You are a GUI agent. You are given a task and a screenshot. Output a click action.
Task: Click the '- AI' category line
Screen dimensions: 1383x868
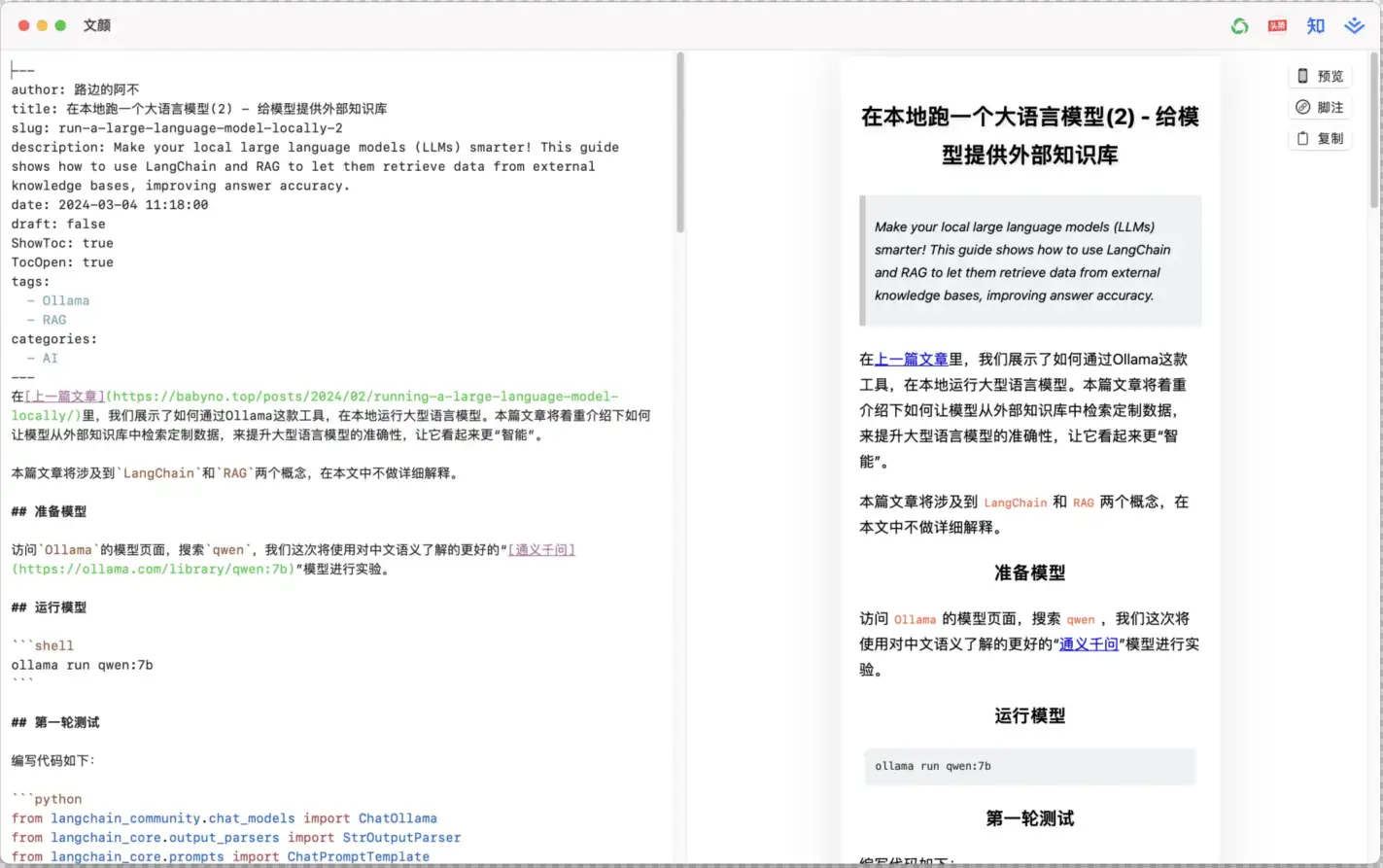coord(43,358)
